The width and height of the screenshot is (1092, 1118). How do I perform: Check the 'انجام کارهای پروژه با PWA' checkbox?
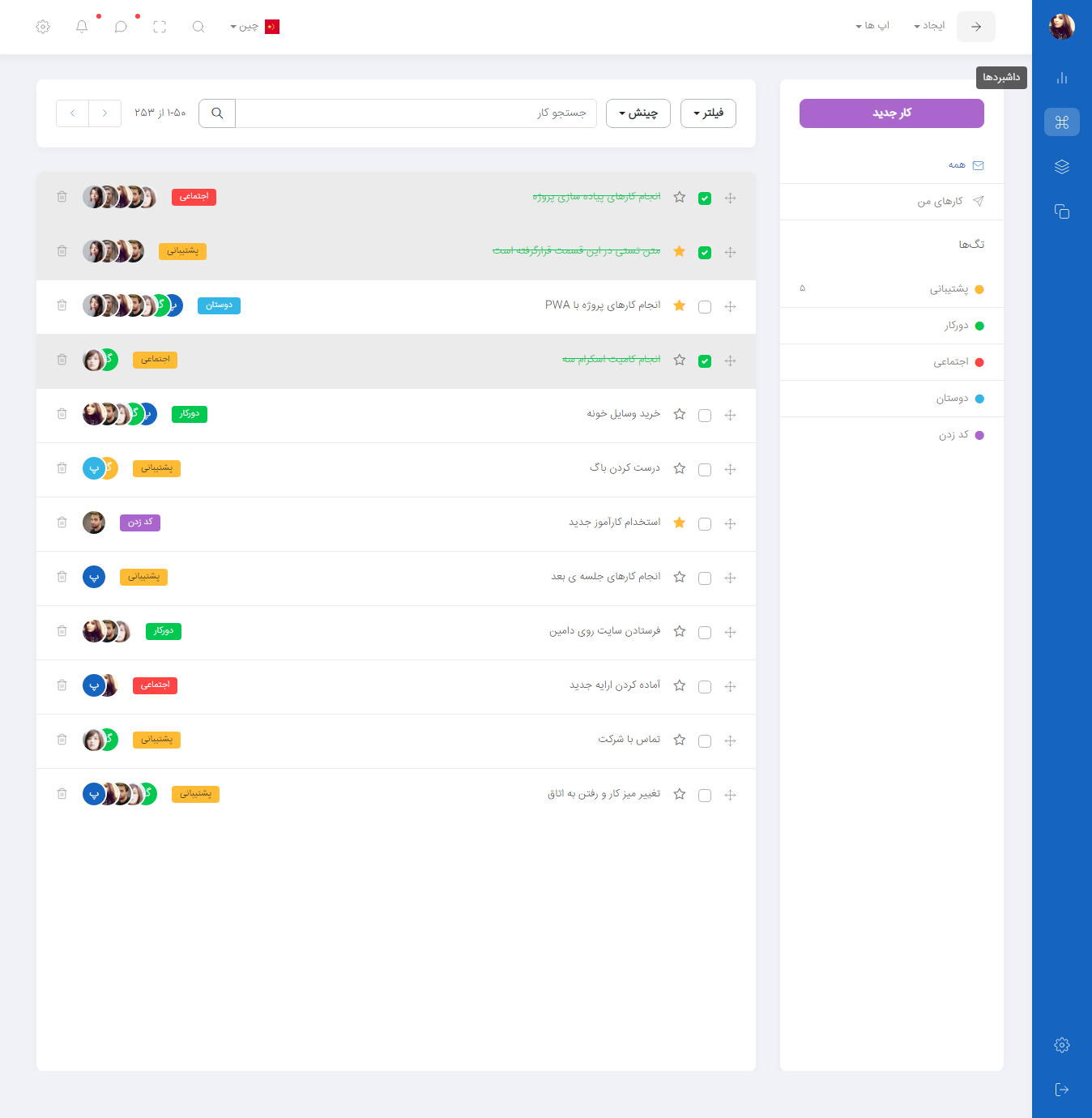705,307
